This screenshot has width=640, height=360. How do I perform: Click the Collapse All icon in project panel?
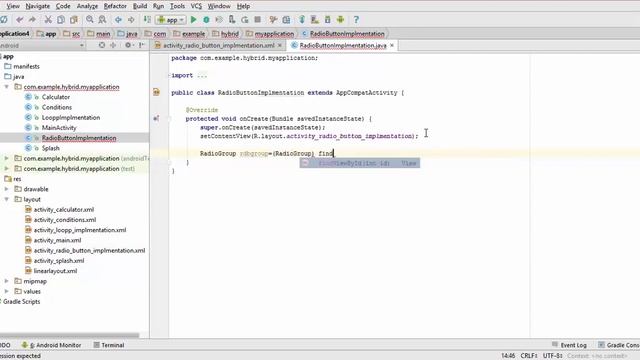click(x=113, y=45)
